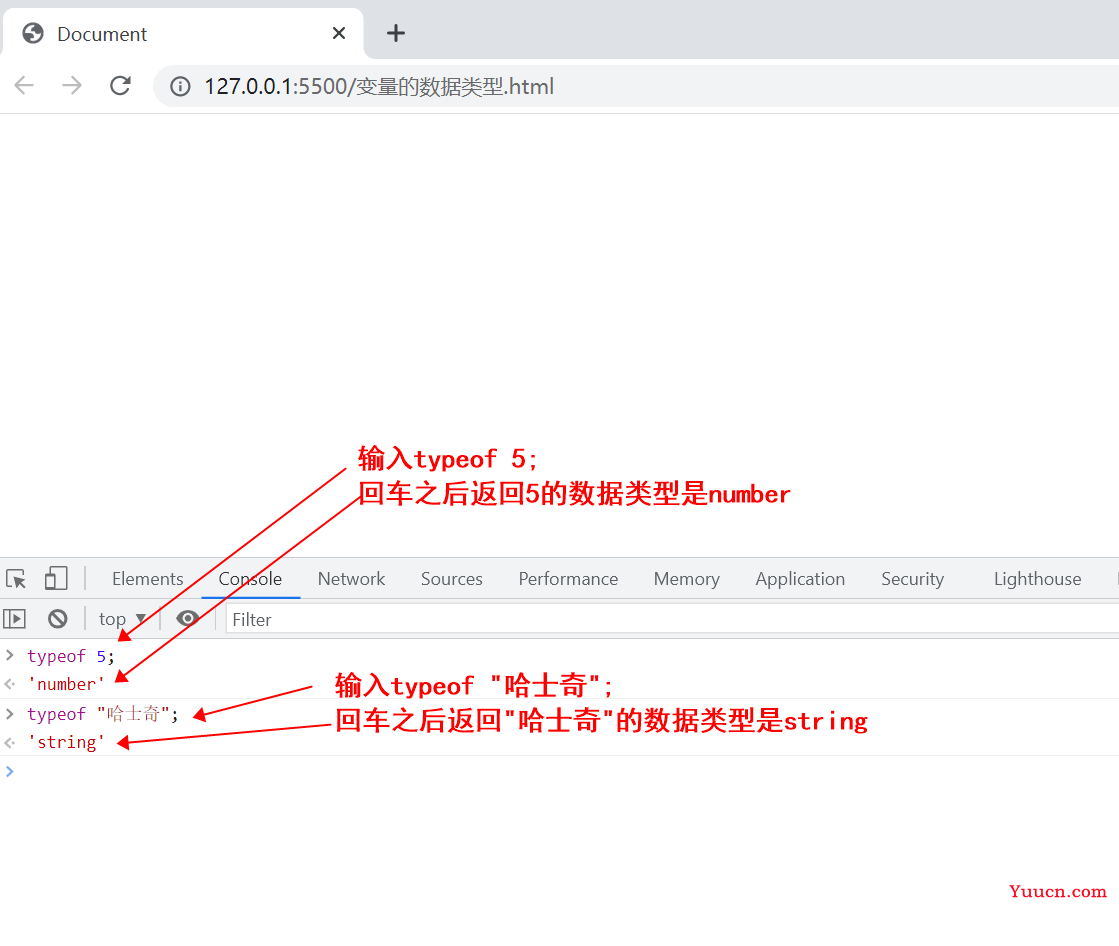This screenshot has height=946, width=1119.
Task: Clear the console with the ban icon
Action: 58,619
